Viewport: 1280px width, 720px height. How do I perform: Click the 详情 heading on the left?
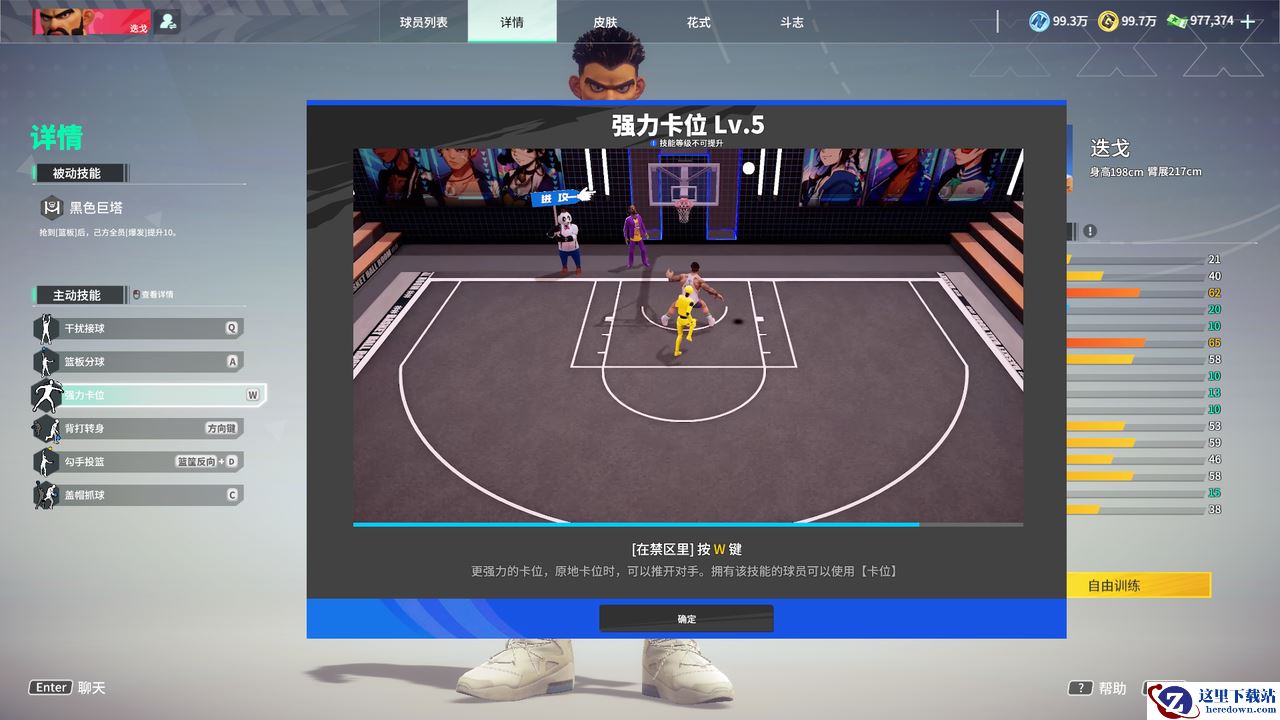57,137
